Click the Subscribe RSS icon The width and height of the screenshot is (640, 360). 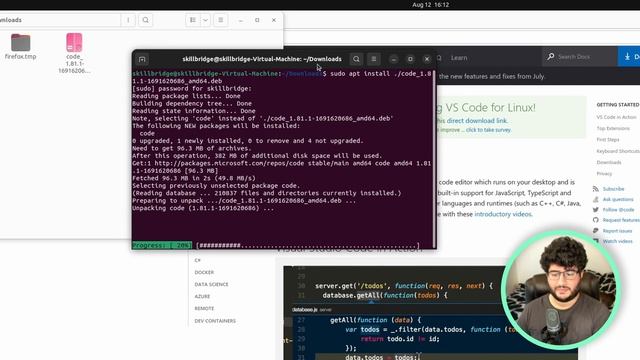click(596, 189)
